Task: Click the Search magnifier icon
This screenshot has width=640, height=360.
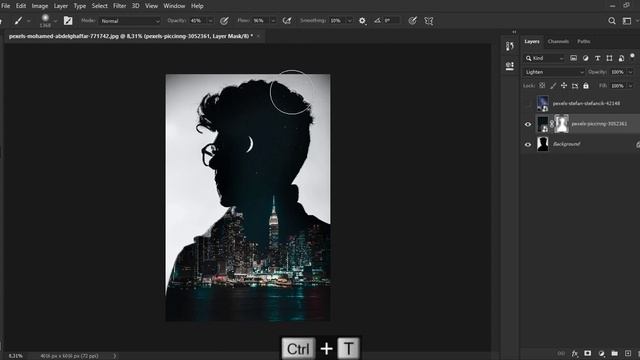Action: tap(612, 21)
